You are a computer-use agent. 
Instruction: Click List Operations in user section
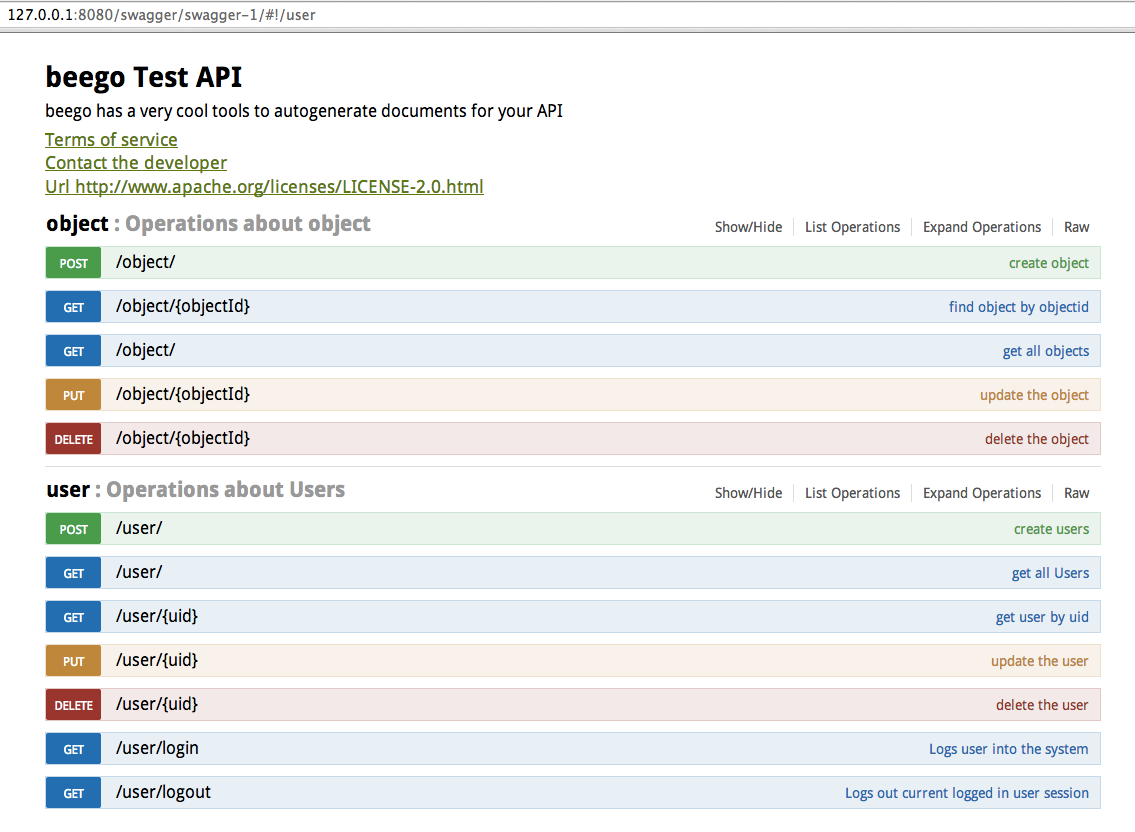click(852, 493)
